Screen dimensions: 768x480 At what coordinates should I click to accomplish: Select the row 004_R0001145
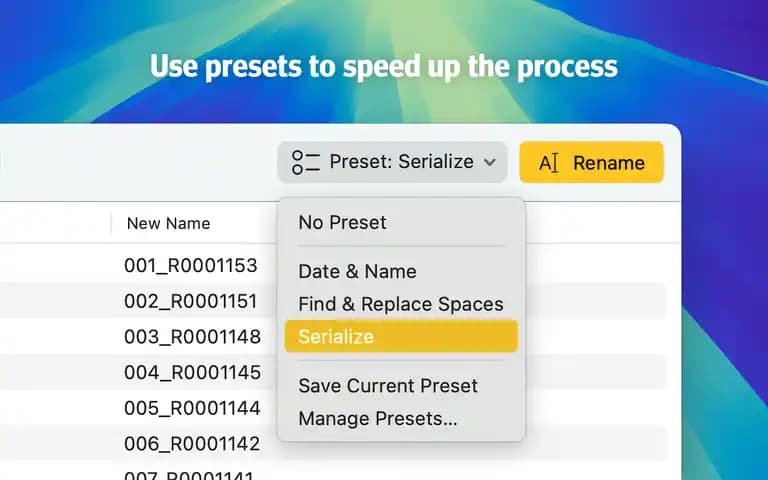click(x=192, y=373)
